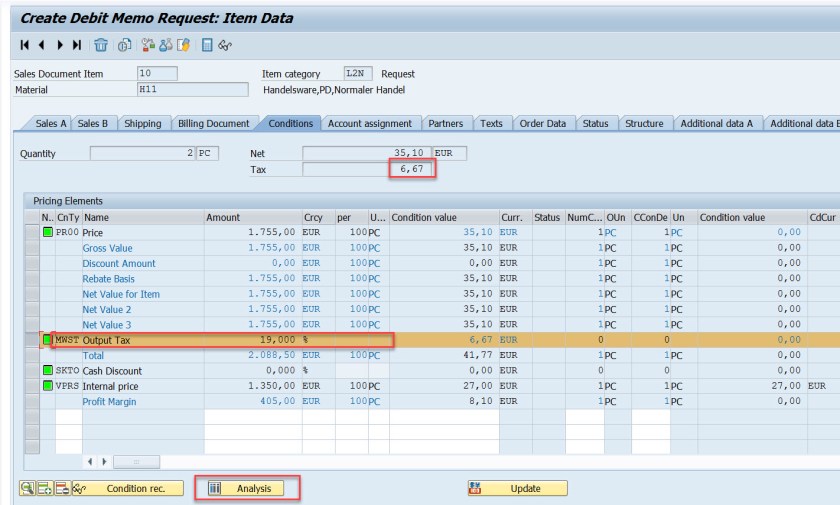
Task: Select the PR00 Price row selector
Action: (32, 233)
